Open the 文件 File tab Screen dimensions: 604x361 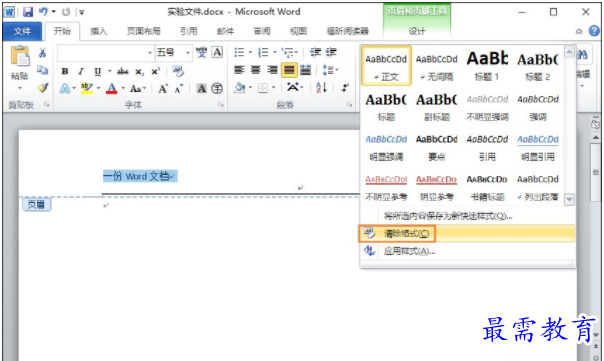[22, 31]
